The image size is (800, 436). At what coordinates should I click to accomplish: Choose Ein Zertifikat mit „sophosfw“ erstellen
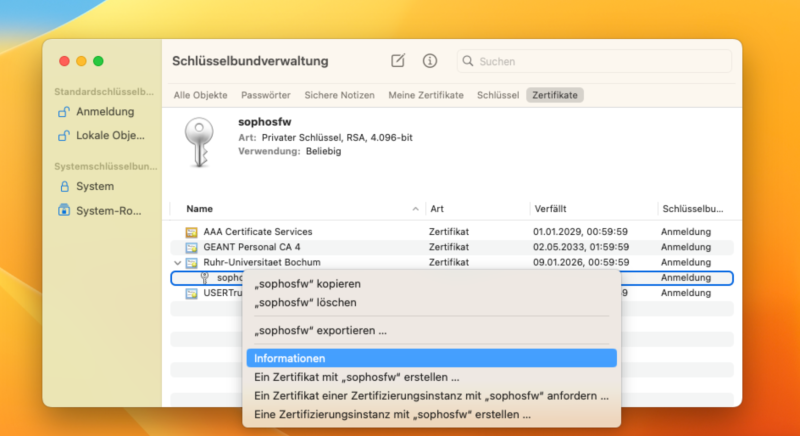[x=432, y=377]
